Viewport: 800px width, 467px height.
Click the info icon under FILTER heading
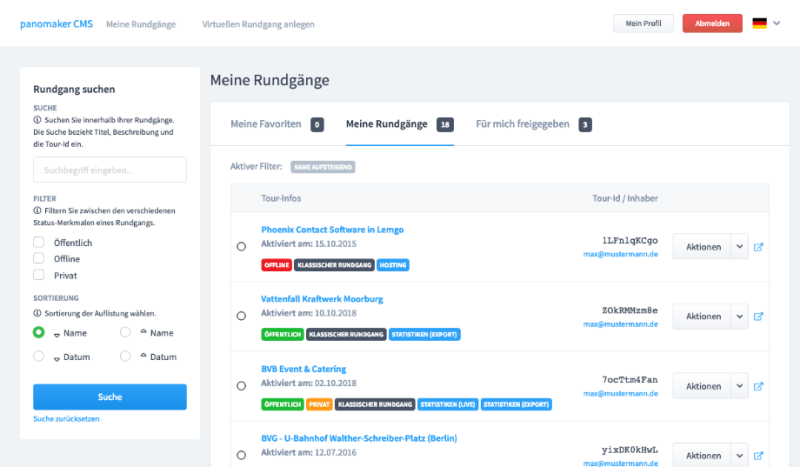[37, 211]
